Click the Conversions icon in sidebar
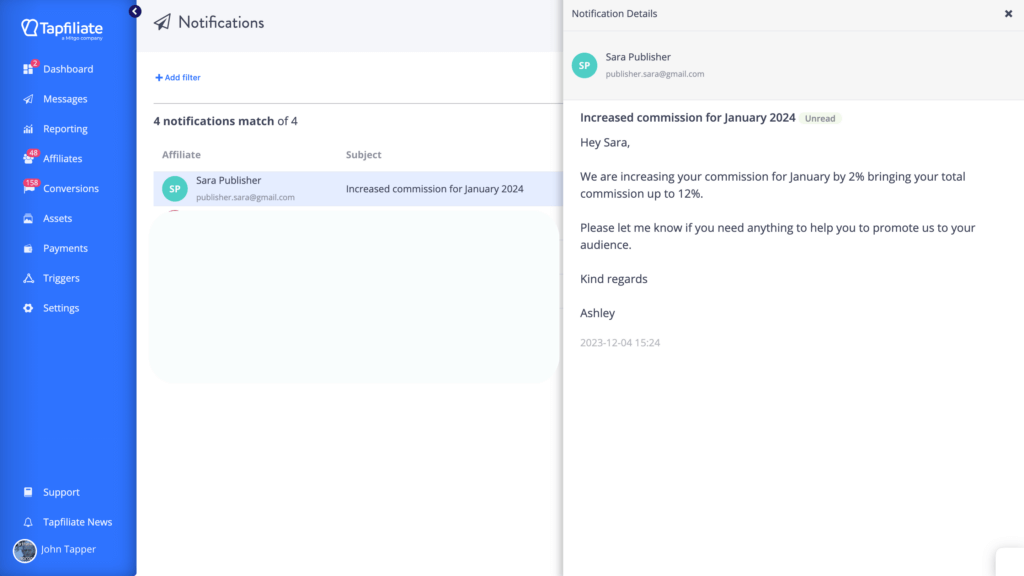Image resolution: width=1024 pixels, height=576 pixels. 29,188
